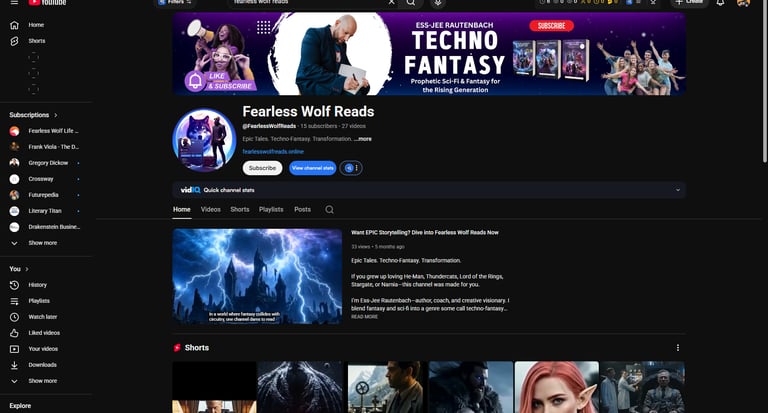Open Your videos

coord(45,349)
